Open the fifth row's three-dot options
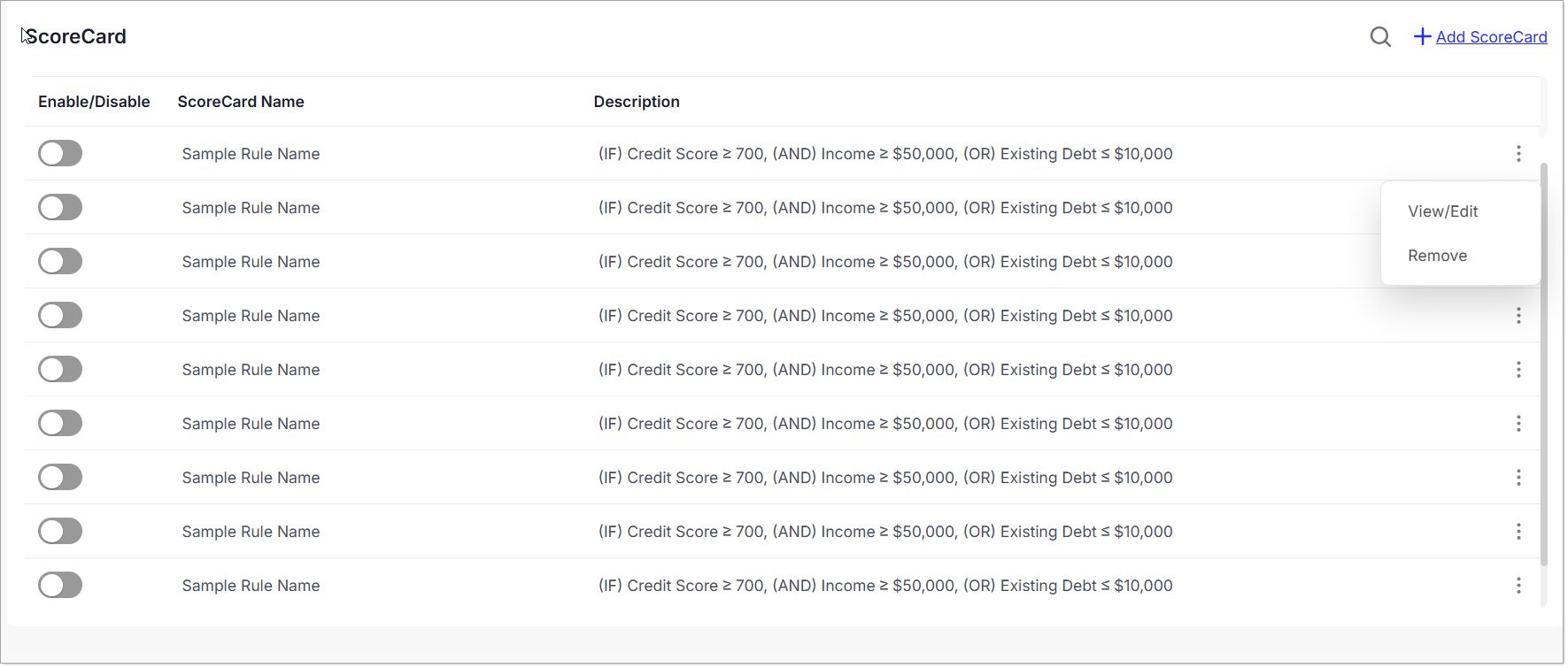This screenshot has width=1568, height=668. [x=1518, y=370]
